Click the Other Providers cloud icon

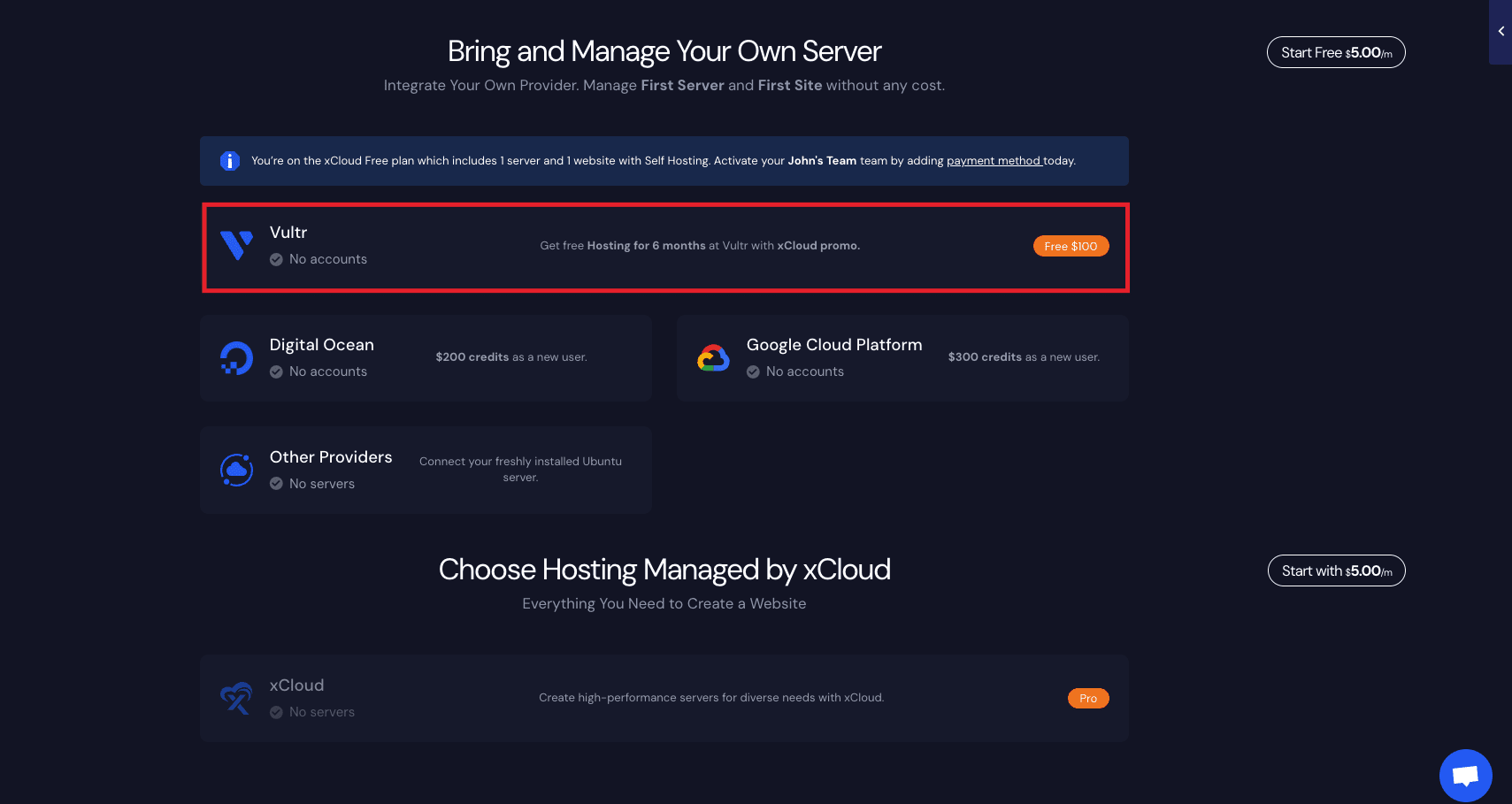(236, 470)
